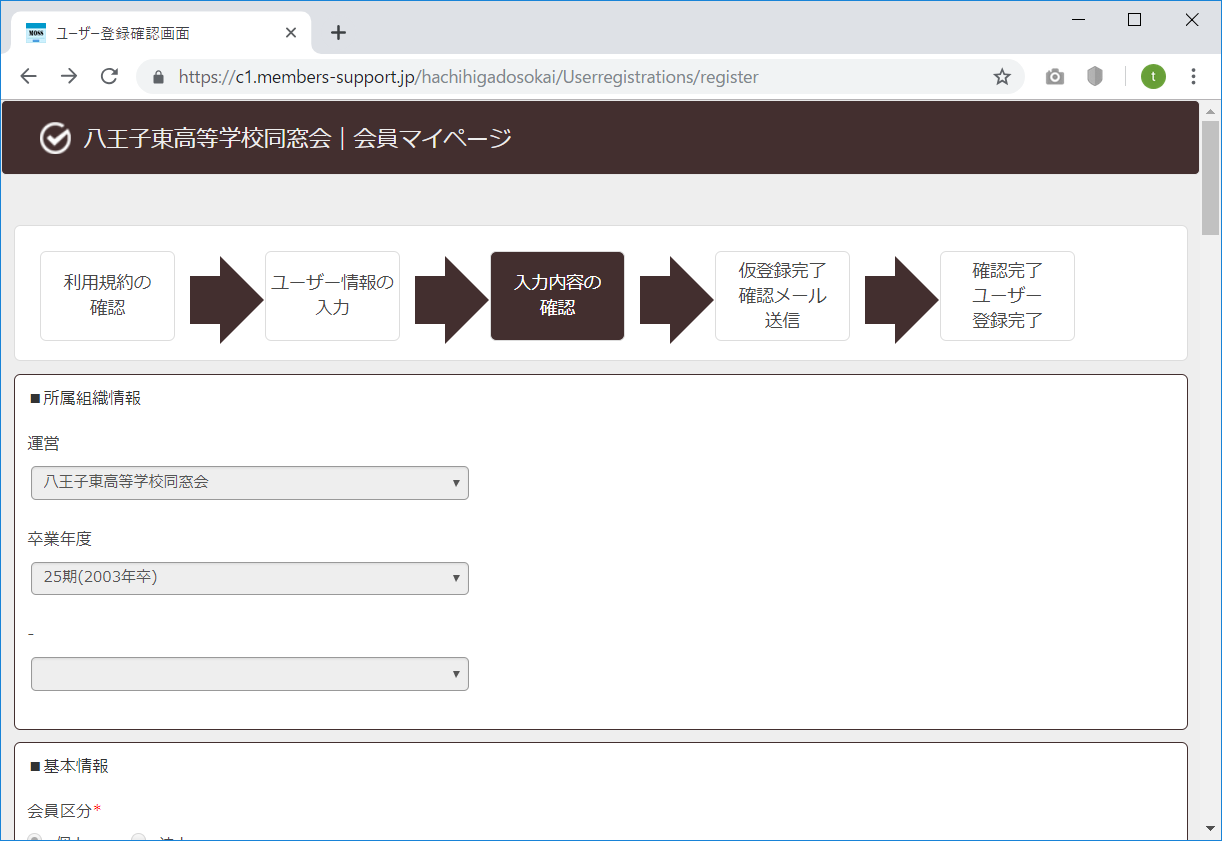The height and width of the screenshot is (841, 1222).
Task: Bookmark this page with the star
Action: [1001, 77]
